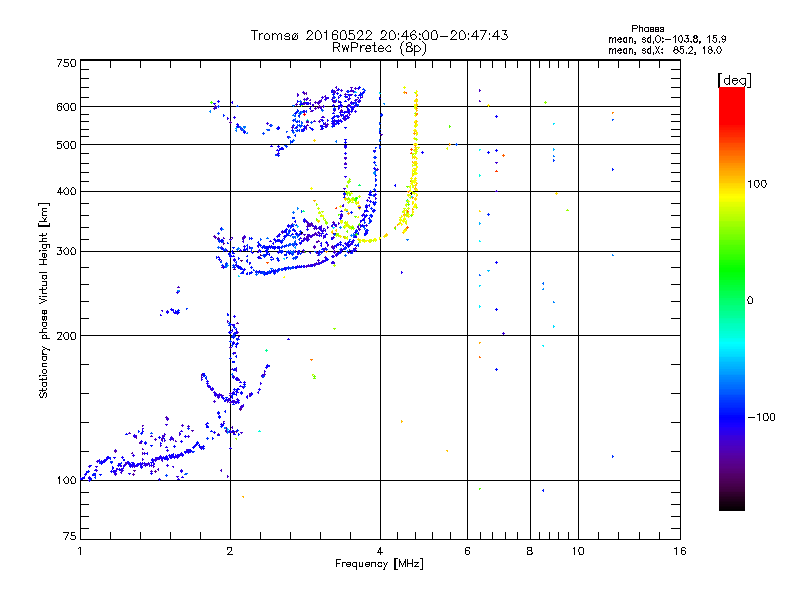The image size is (800, 600).
Task: Select the 'RwPretec (8p)' subtitle text
Action: (379, 48)
